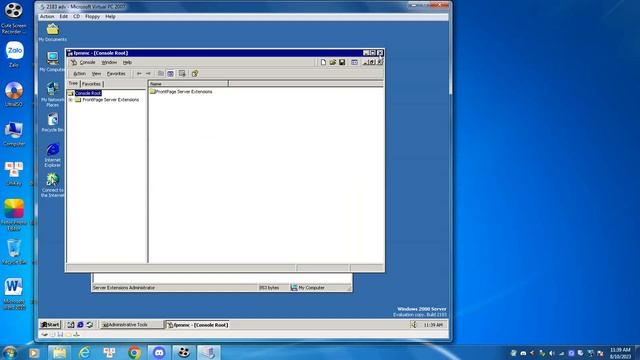Click the UltraISO desktop icon
The height and width of the screenshot is (360, 640).
click(14, 94)
